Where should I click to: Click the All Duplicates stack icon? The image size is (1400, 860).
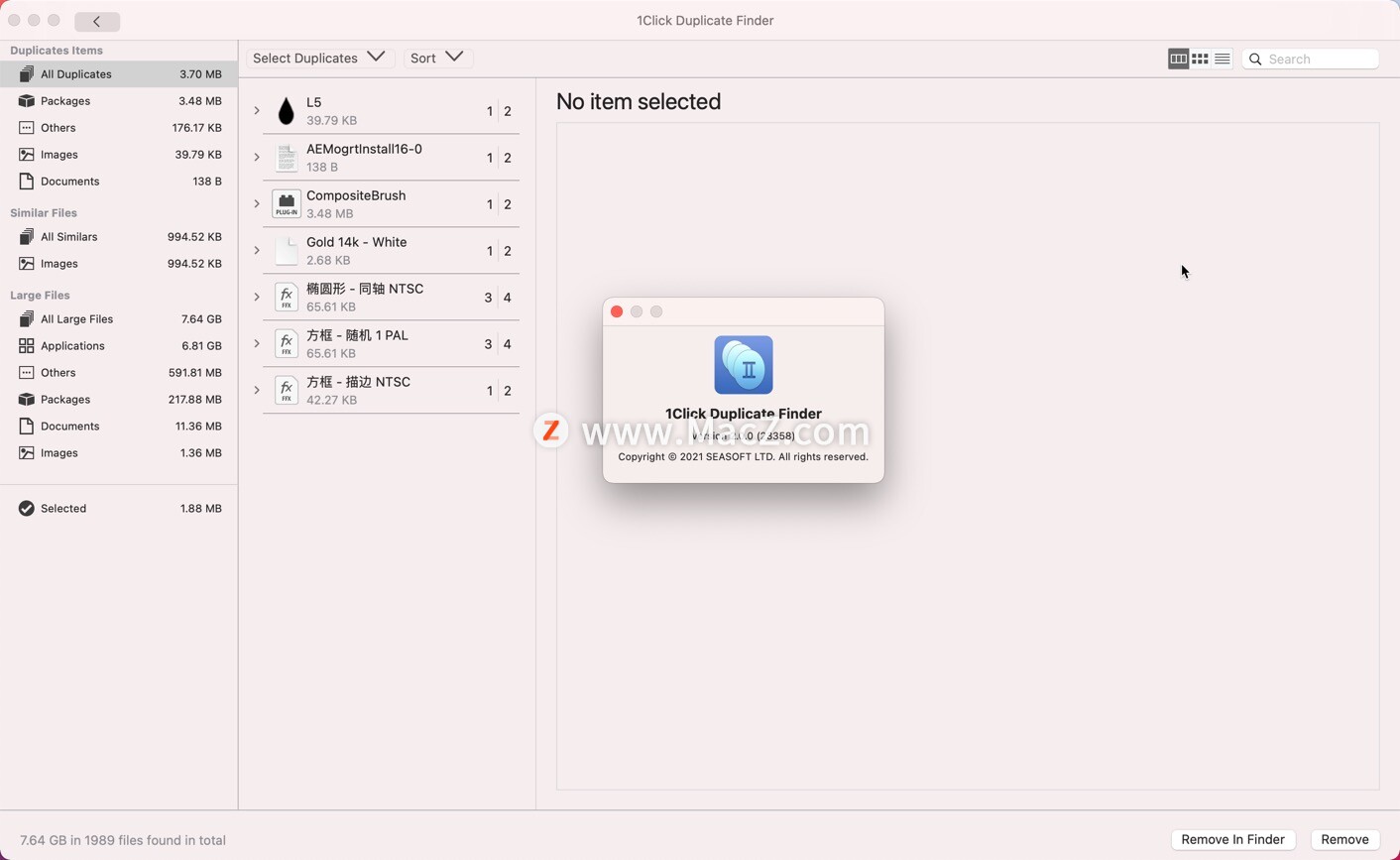point(27,74)
